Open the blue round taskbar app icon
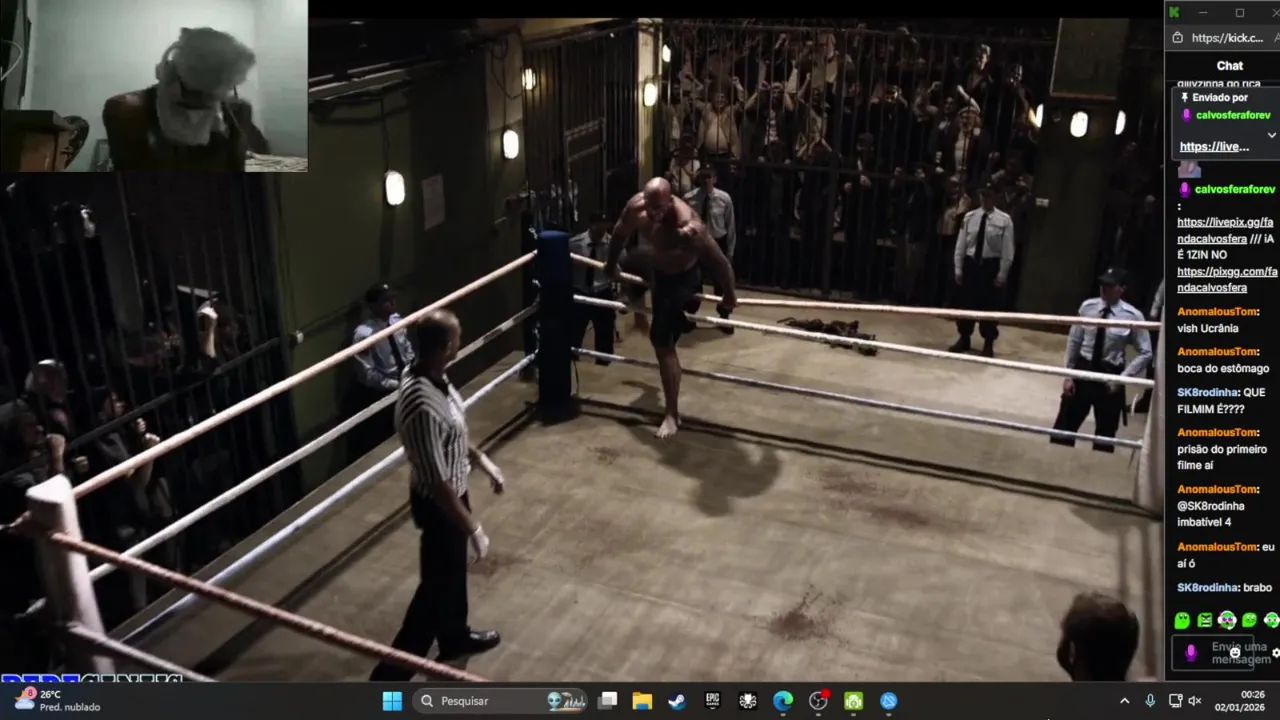The width and height of the screenshot is (1280, 720). coord(889,701)
